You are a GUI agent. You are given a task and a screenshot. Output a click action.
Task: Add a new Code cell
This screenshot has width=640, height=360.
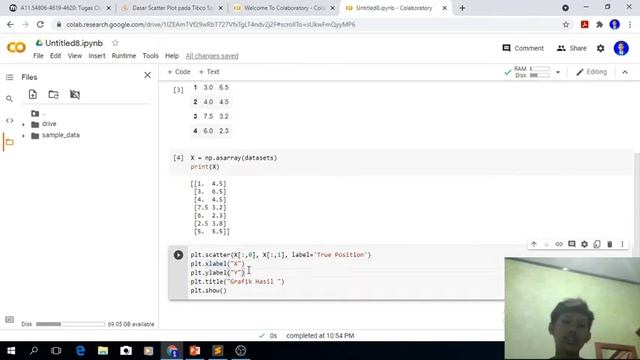coord(179,72)
